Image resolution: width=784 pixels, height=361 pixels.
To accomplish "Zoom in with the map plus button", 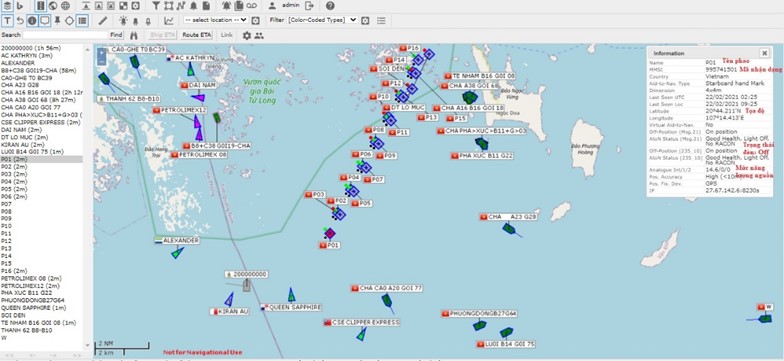I will tap(102, 52).
